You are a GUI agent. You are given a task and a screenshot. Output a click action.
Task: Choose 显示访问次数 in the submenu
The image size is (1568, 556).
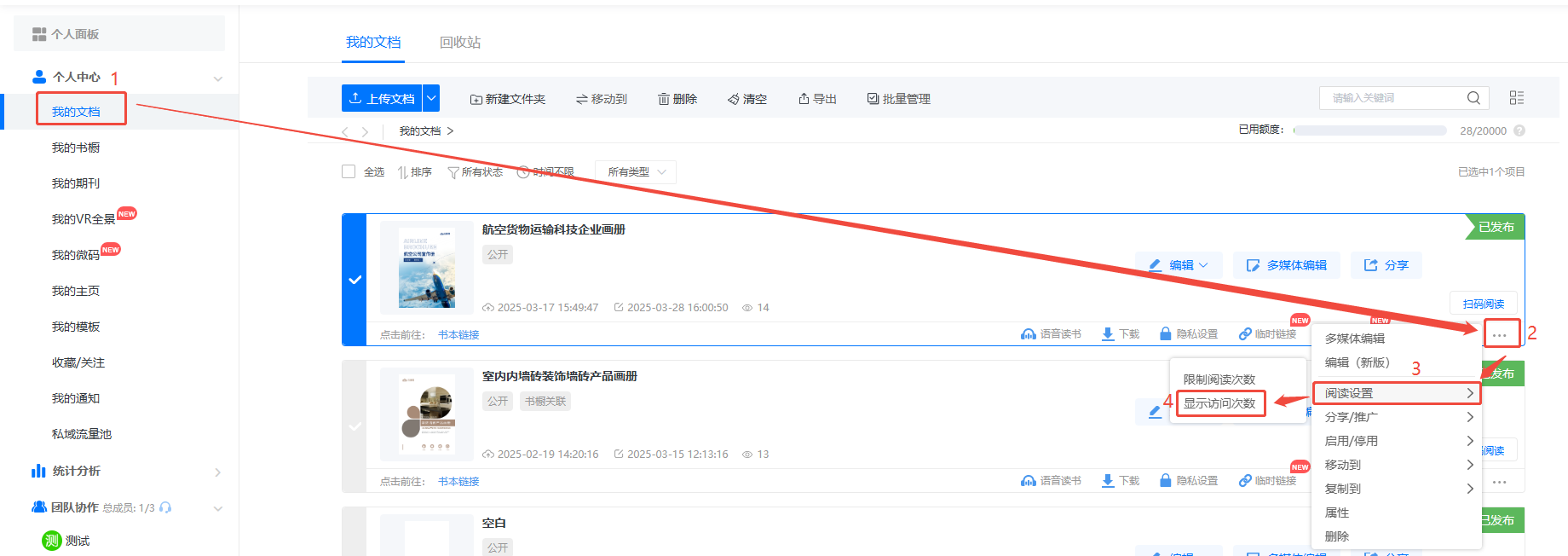(x=1219, y=403)
